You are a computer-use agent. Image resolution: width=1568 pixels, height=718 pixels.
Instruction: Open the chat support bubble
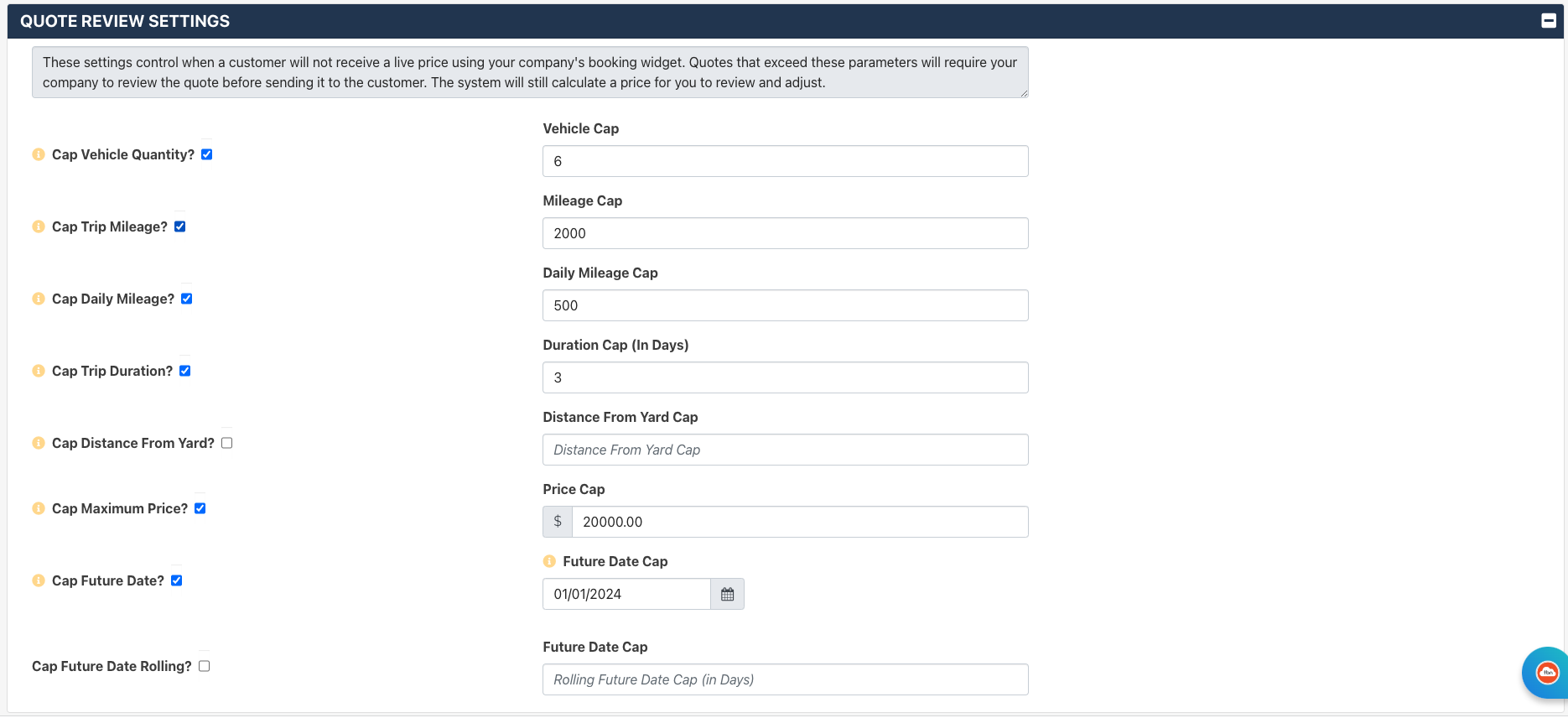(x=1545, y=673)
